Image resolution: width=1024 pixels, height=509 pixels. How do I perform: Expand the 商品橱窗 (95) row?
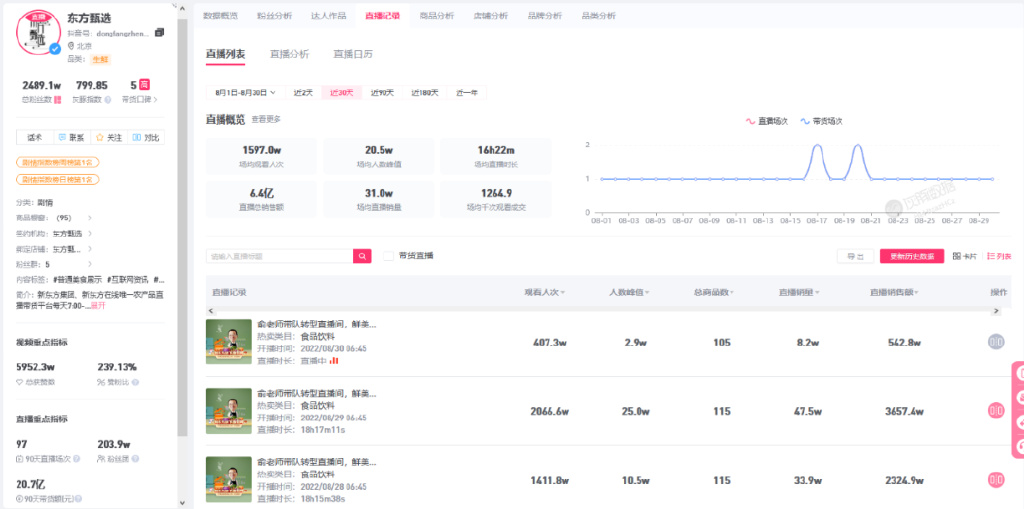pos(89,218)
